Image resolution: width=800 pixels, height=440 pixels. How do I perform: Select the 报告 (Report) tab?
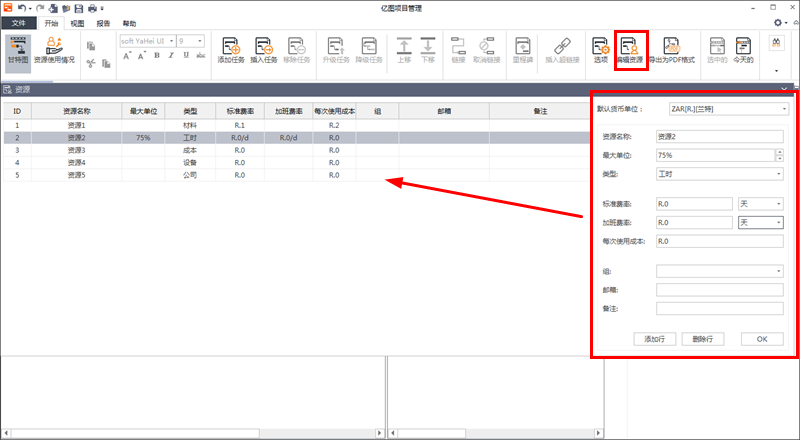103,23
